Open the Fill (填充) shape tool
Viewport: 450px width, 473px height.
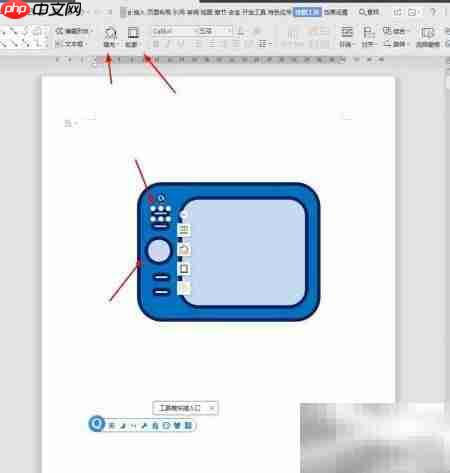tap(110, 37)
